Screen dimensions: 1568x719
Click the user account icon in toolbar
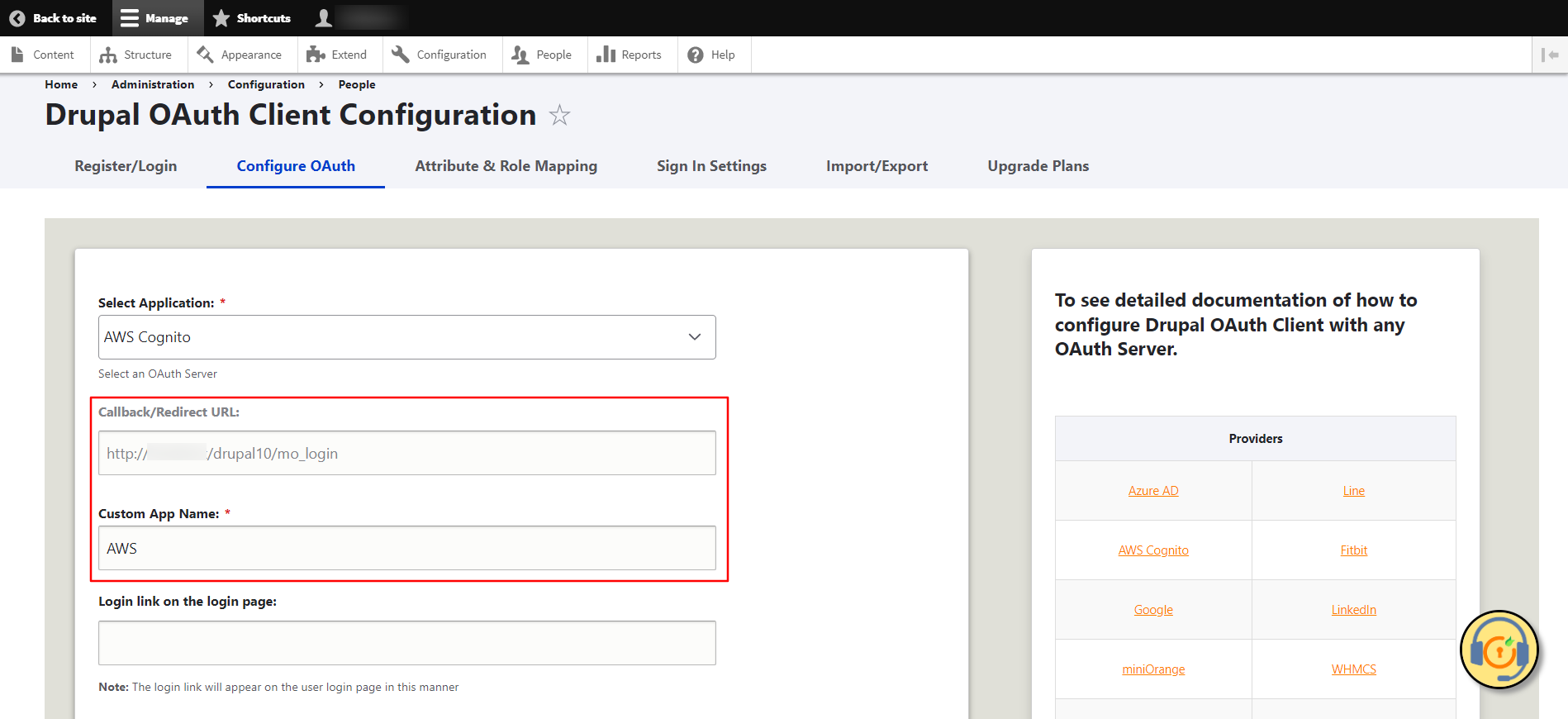[x=324, y=18]
